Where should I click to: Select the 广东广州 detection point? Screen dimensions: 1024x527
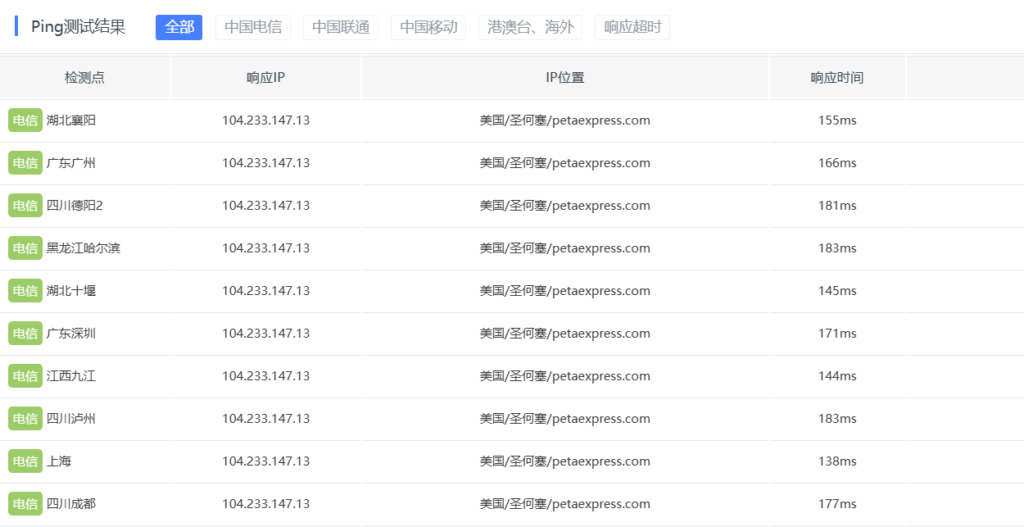point(71,163)
